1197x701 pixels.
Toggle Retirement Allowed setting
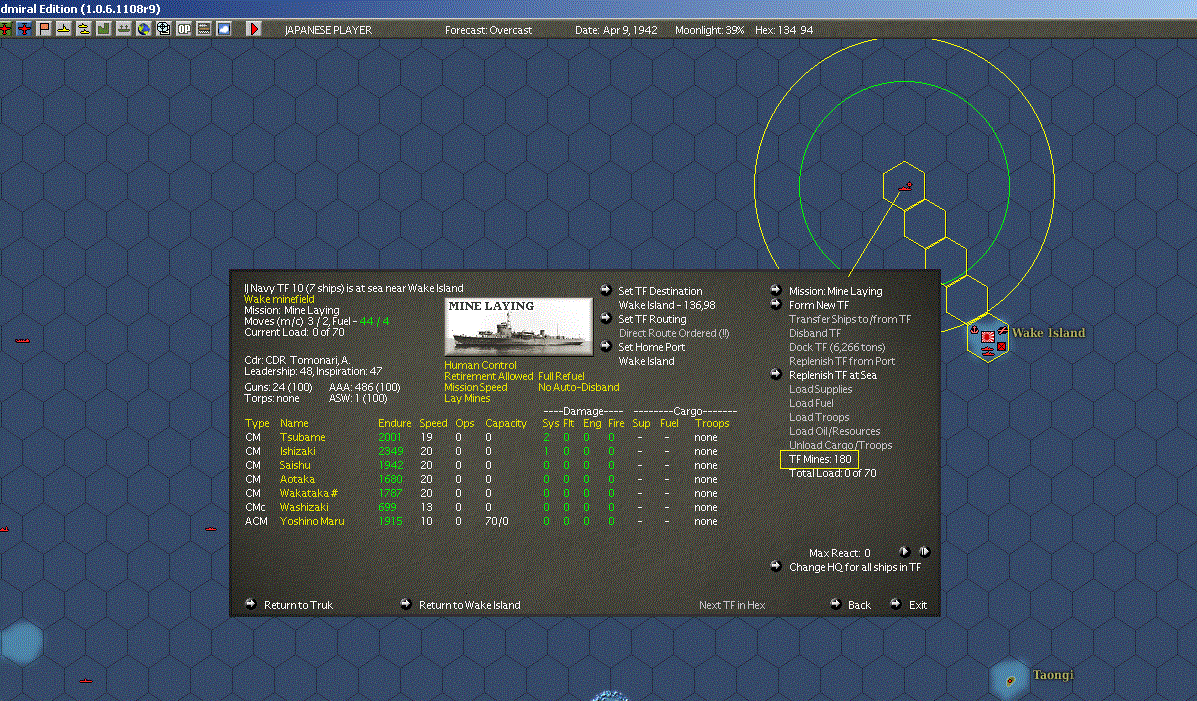(489, 376)
